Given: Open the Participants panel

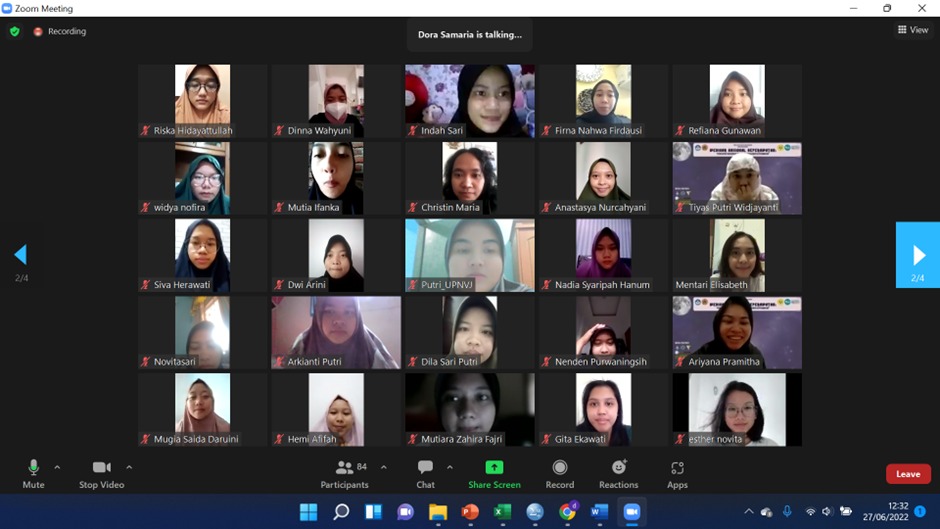Looking at the screenshot, I should click(345, 473).
